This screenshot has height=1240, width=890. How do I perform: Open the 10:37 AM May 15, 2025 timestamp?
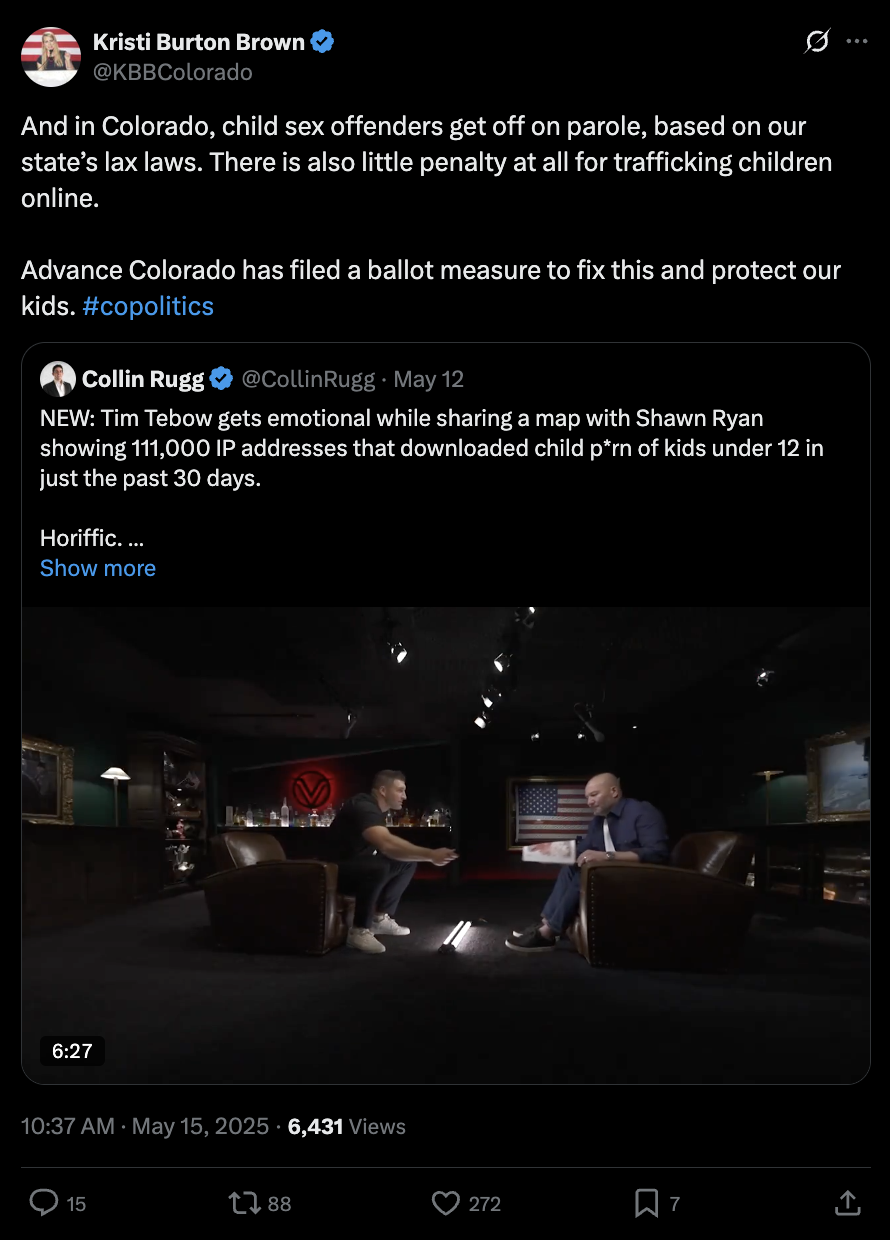[145, 1126]
